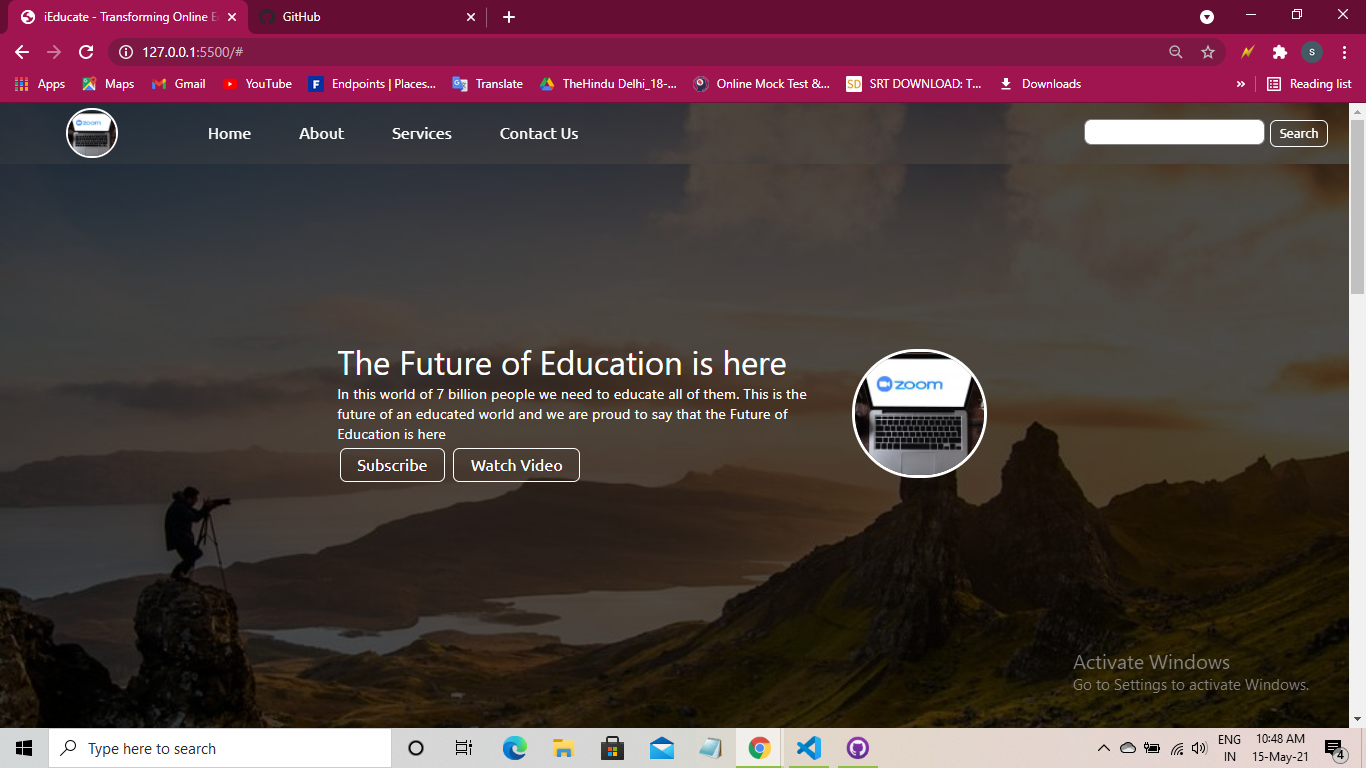Open a new browser tab
The image size is (1366, 768).
(x=509, y=17)
